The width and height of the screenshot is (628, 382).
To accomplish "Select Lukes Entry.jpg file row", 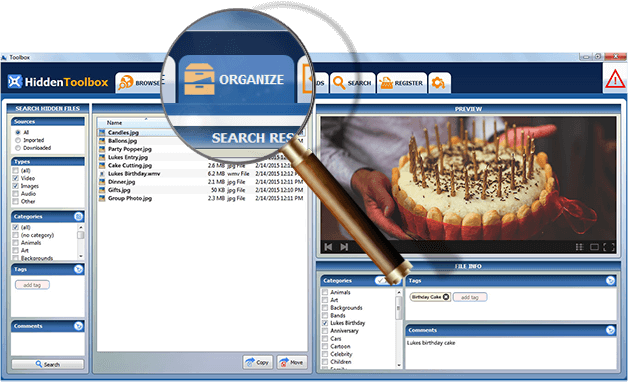I will point(202,157).
